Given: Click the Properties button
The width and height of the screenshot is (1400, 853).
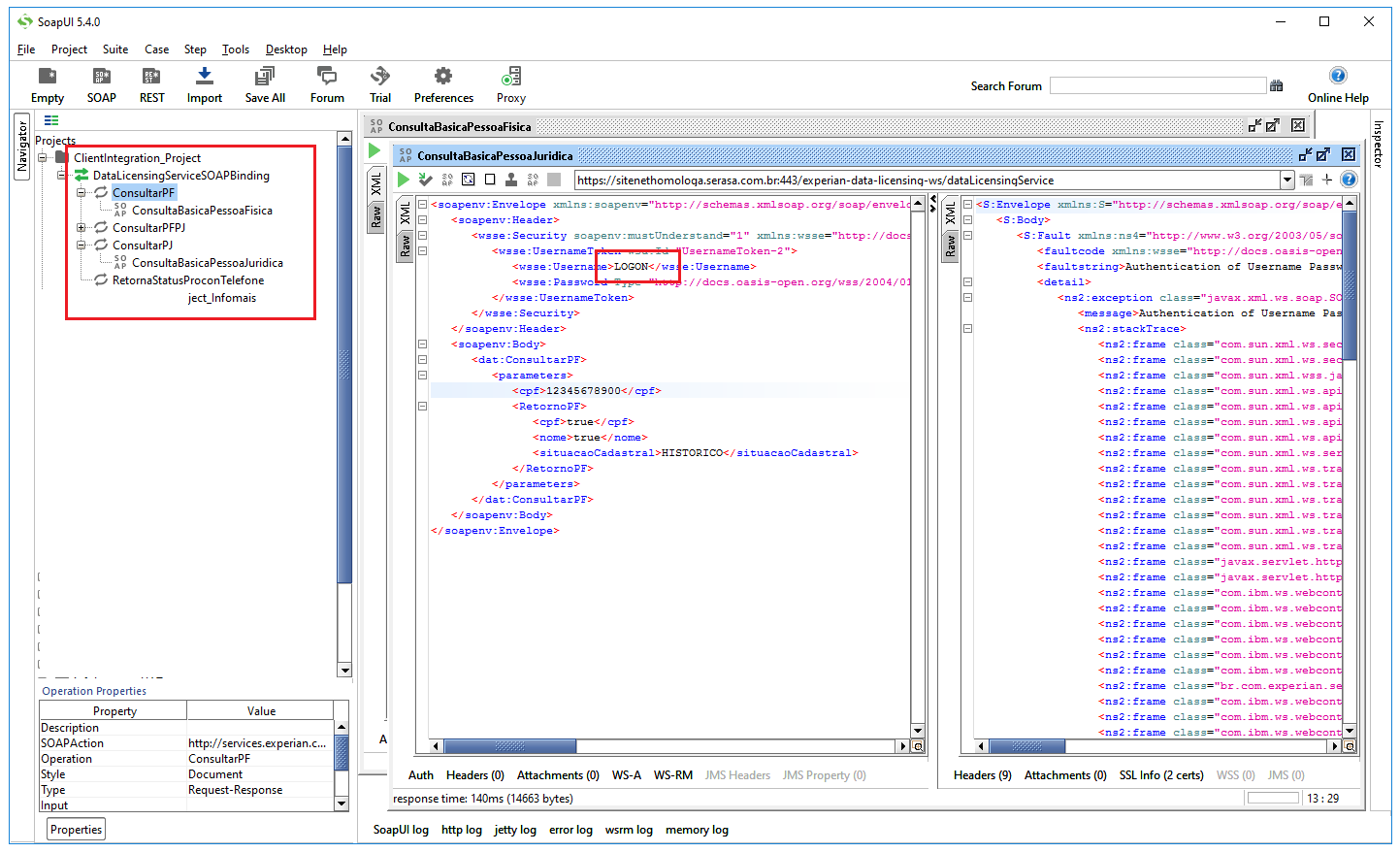Looking at the screenshot, I should click(x=77, y=830).
